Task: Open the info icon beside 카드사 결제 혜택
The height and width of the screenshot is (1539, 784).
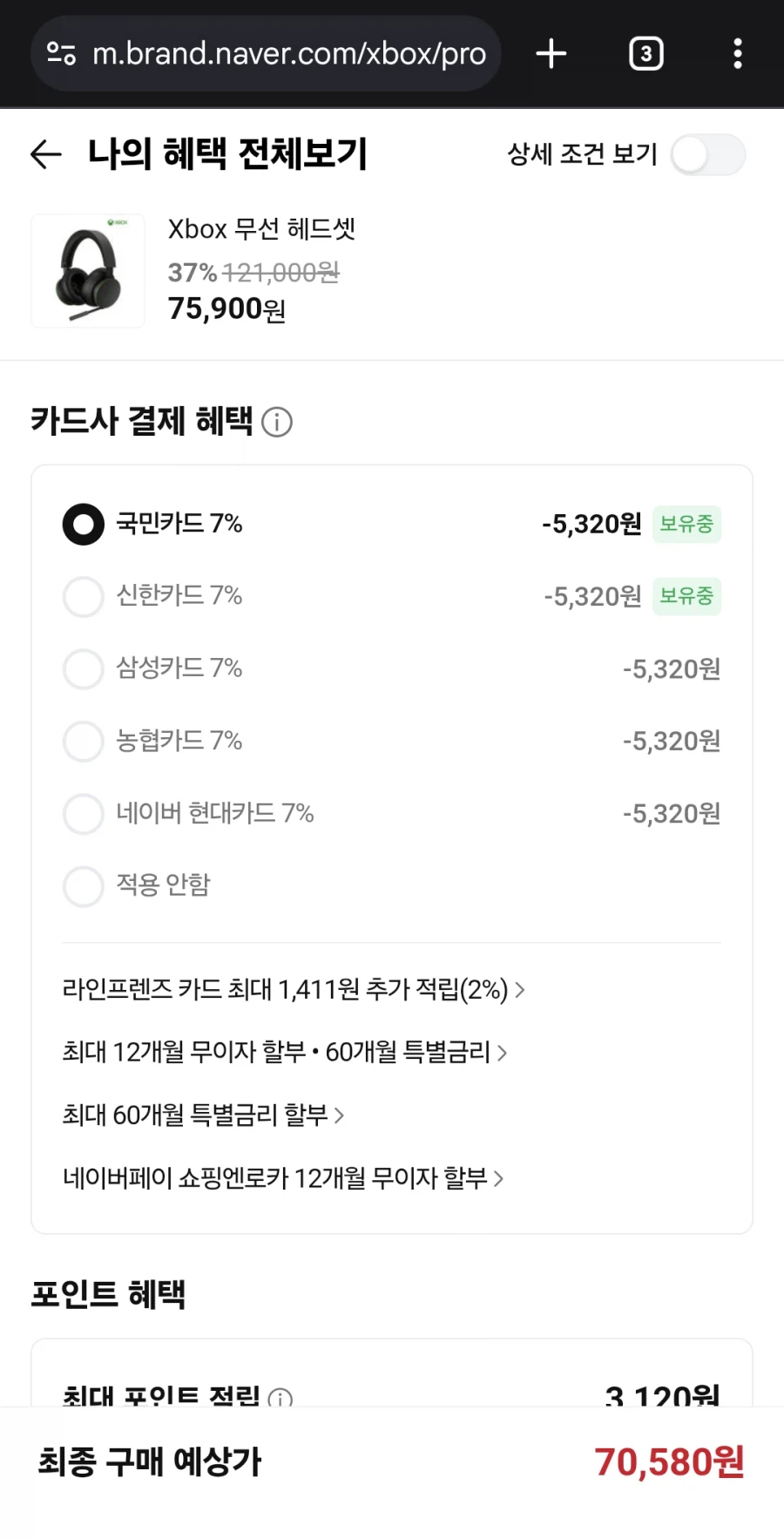Action: tap(277, 423)
